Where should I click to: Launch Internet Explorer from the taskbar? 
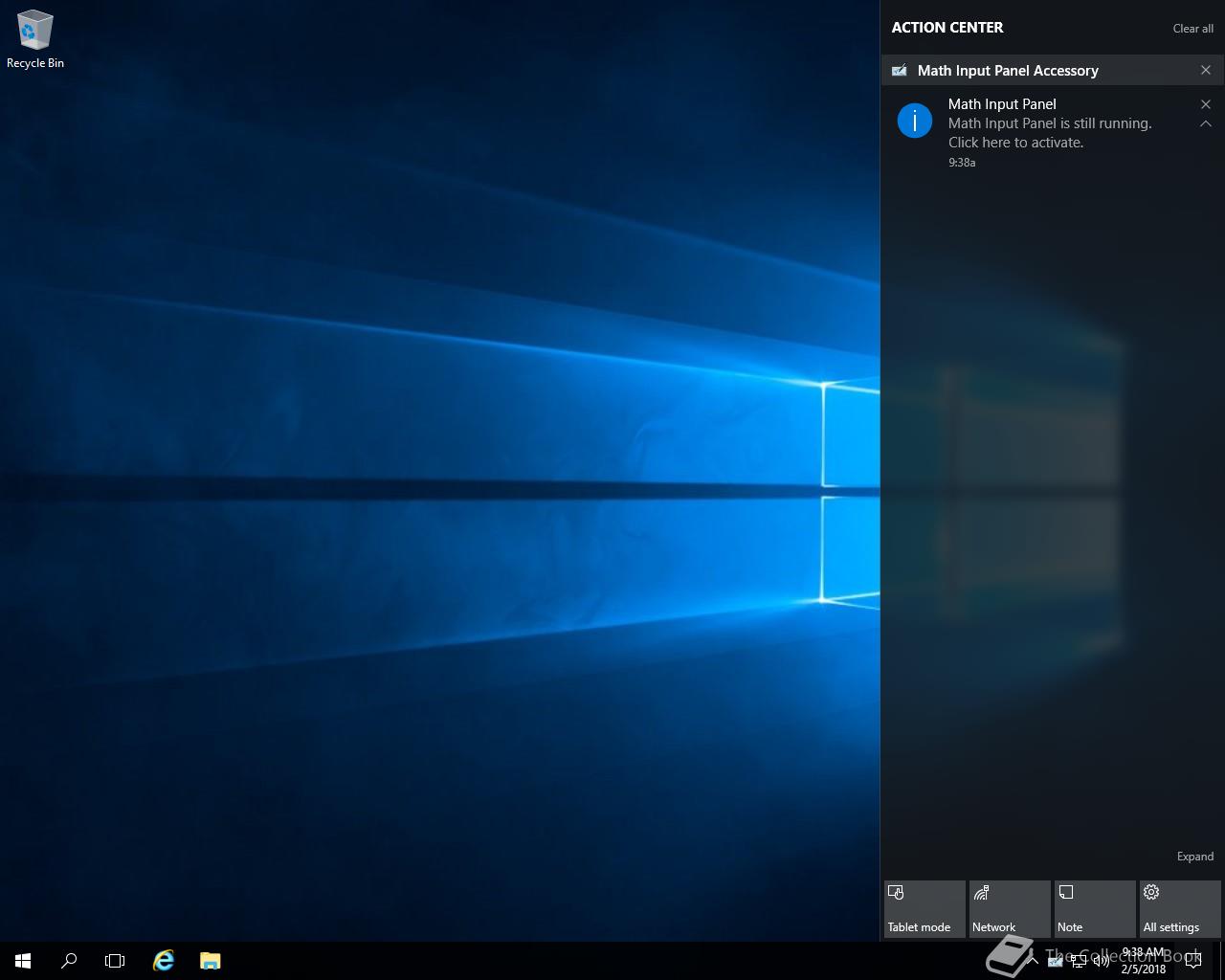(x=164, y=961)
